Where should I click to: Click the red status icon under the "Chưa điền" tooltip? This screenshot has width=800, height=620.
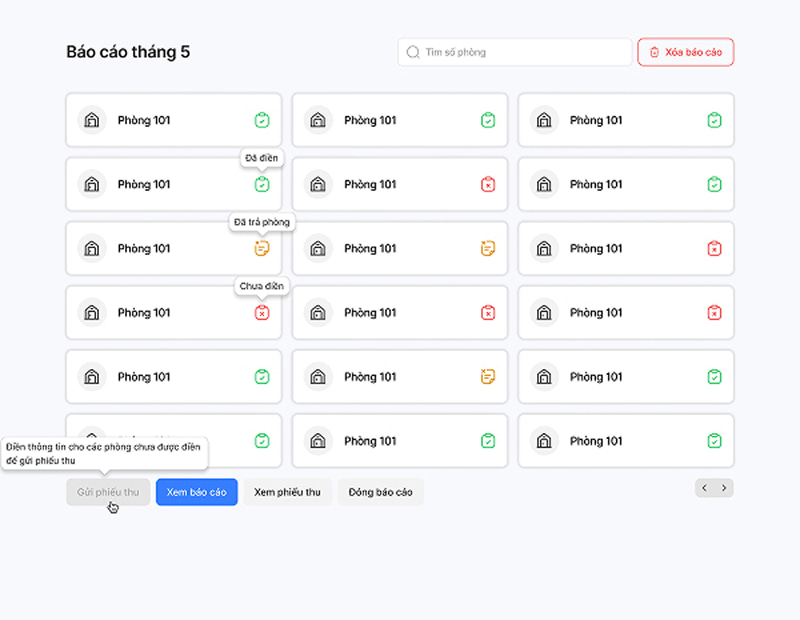[262, 312]
